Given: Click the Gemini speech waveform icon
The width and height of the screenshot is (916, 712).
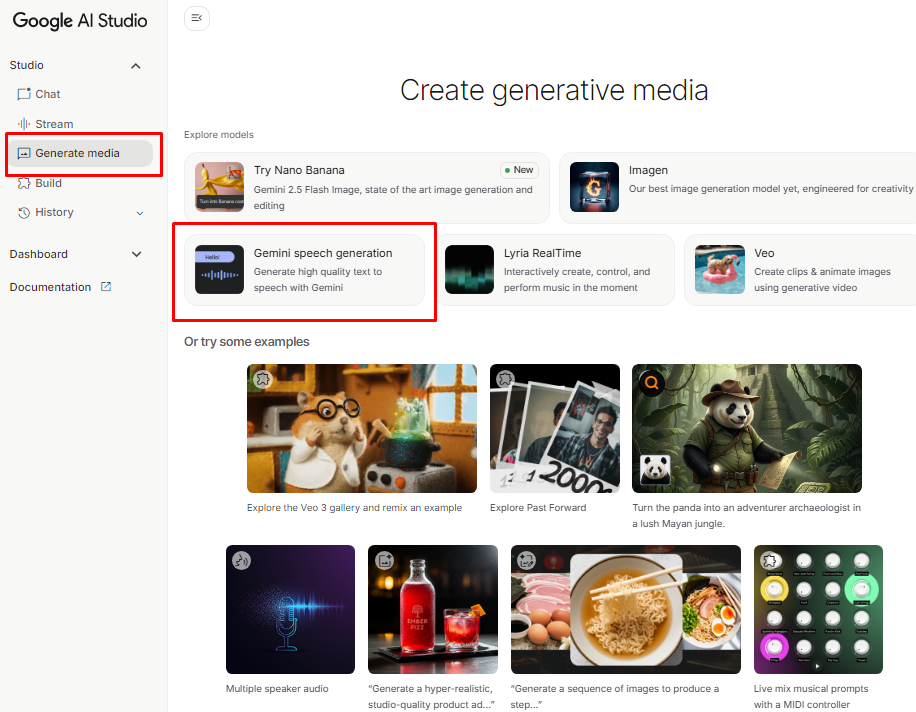Looking at the screenshot, I should pos(219,269).
